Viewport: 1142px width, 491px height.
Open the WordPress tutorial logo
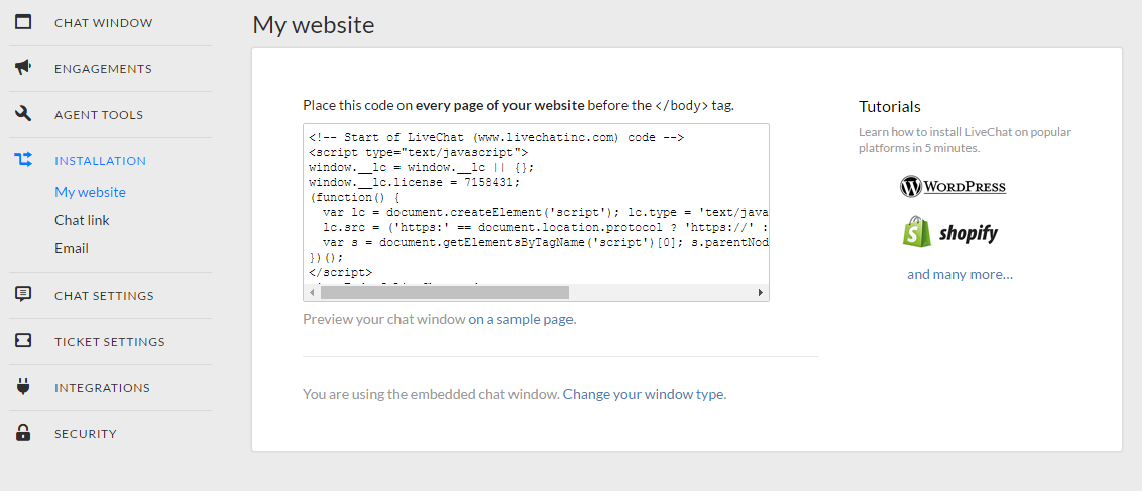point(953,186)
